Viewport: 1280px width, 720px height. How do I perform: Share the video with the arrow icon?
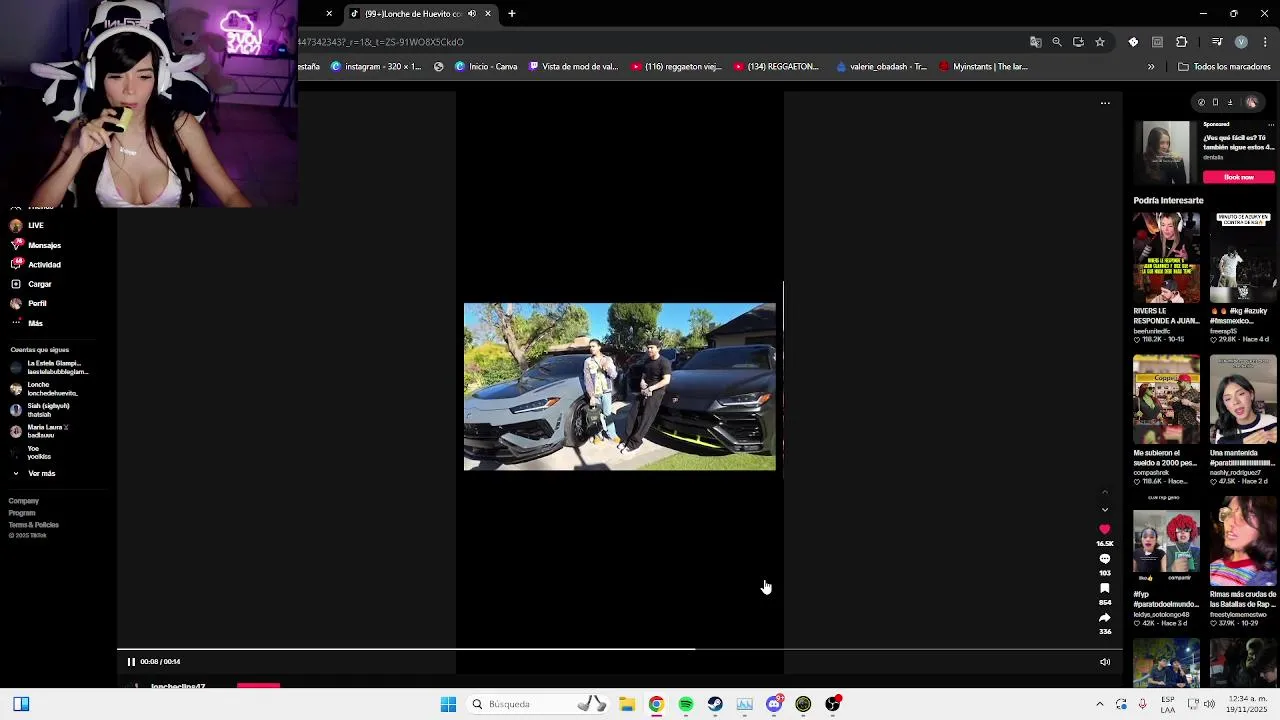click(1105, 617)
